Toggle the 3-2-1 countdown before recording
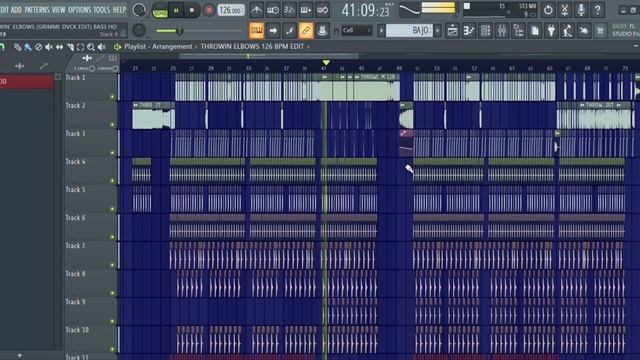Viewport: 640px width, 360px height. (289, 10)
